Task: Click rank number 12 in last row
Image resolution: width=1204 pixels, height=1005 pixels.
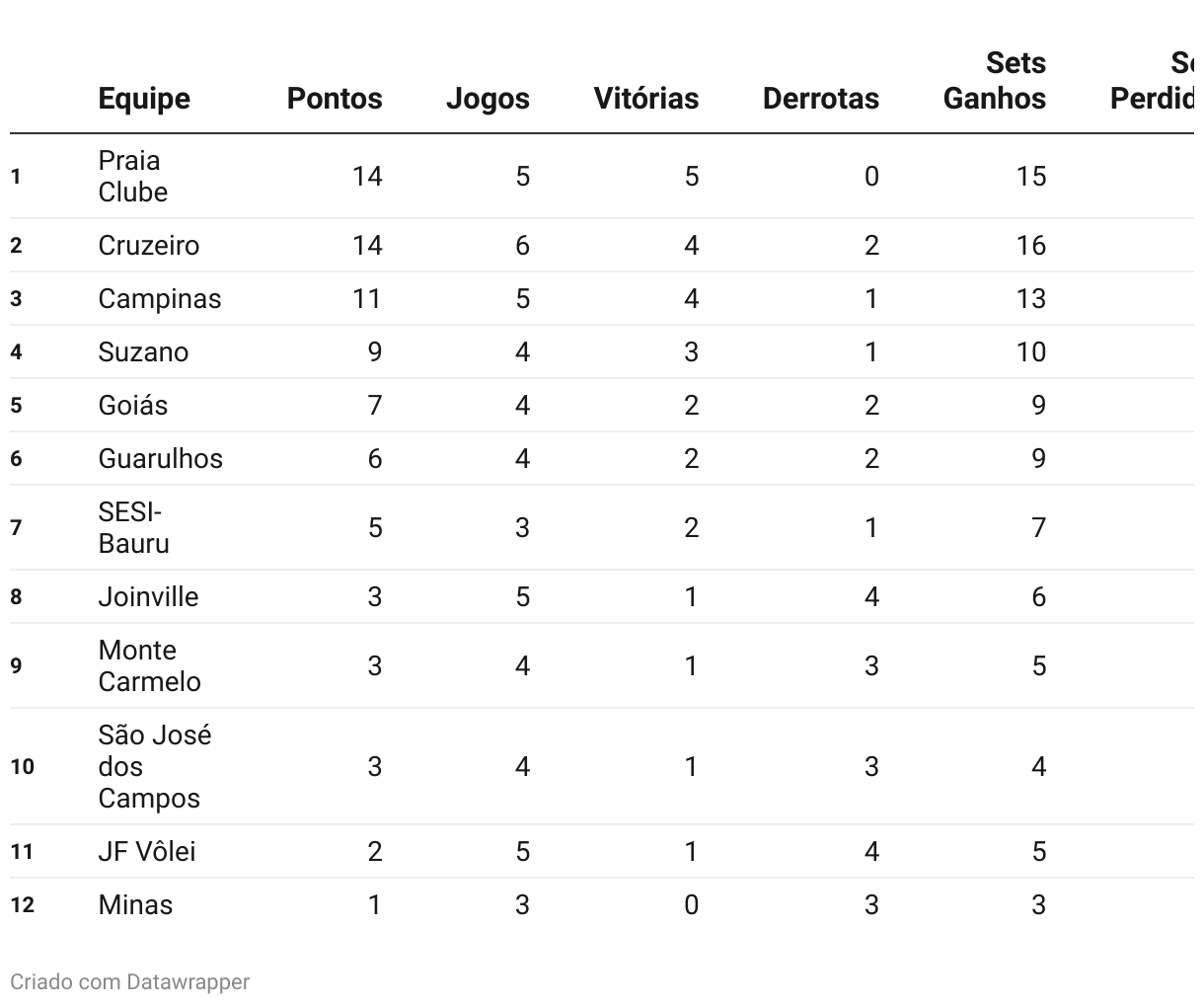Action: tap(22, 904)
